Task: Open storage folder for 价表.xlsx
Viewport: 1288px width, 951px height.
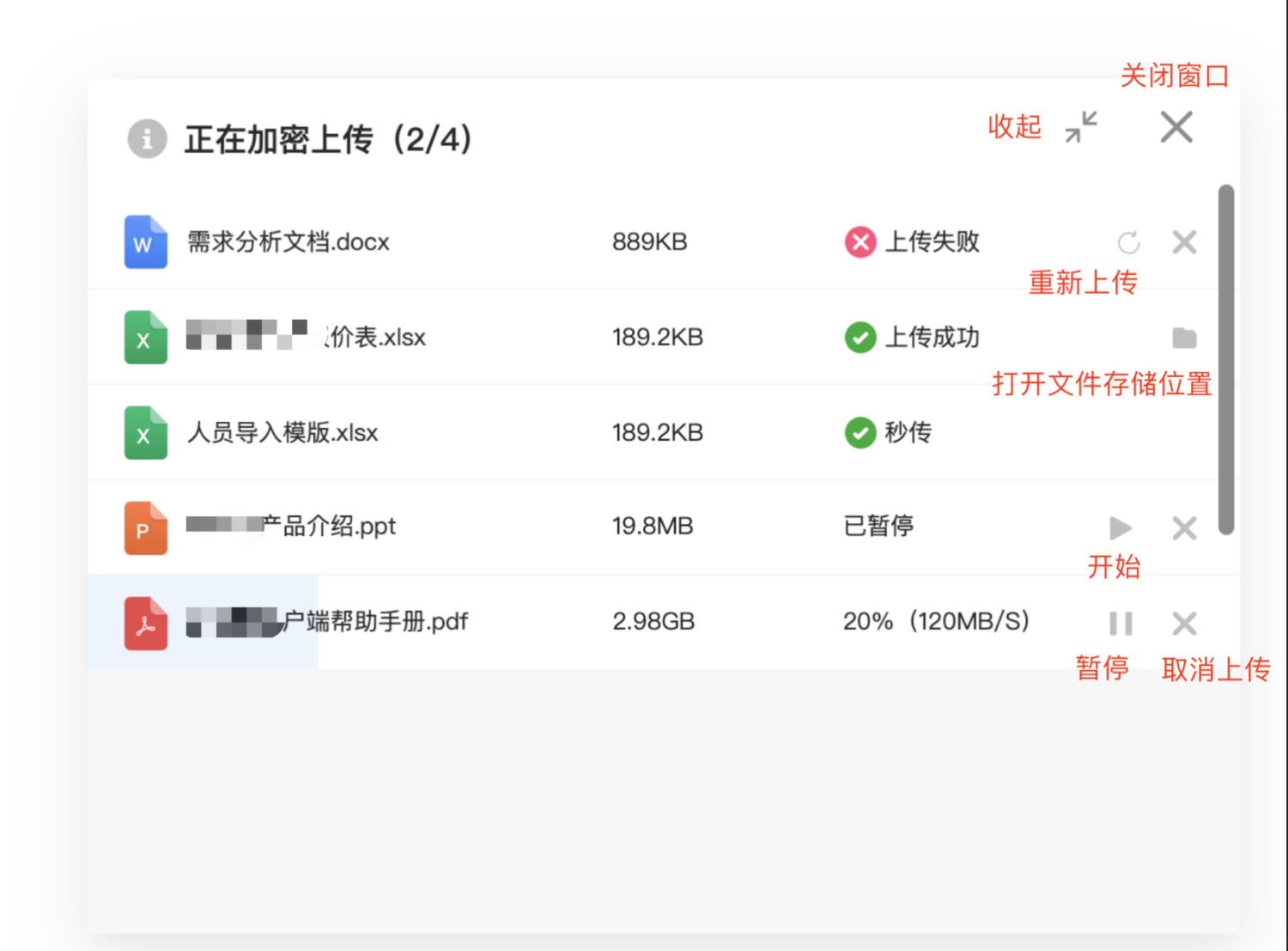Action: pyautogui.click(x=1184, y=338)
